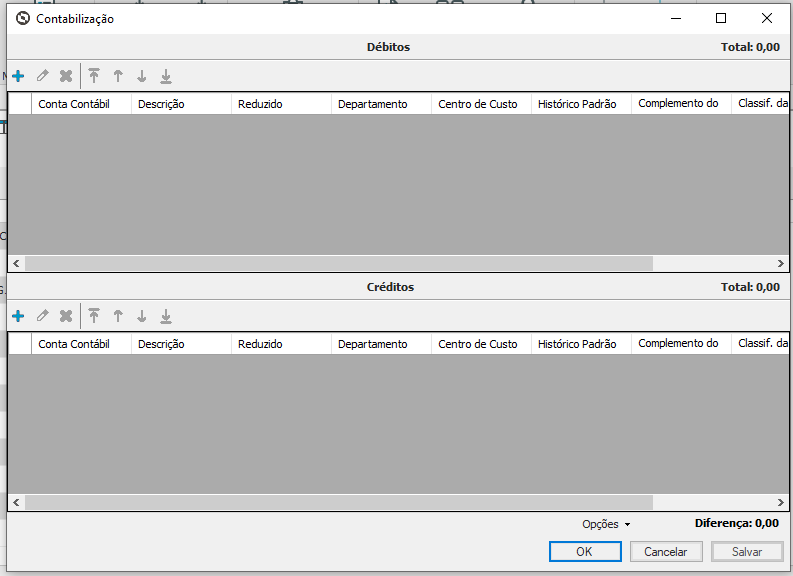Click Histórico Padrão column header in Débitos

[577, 104]
